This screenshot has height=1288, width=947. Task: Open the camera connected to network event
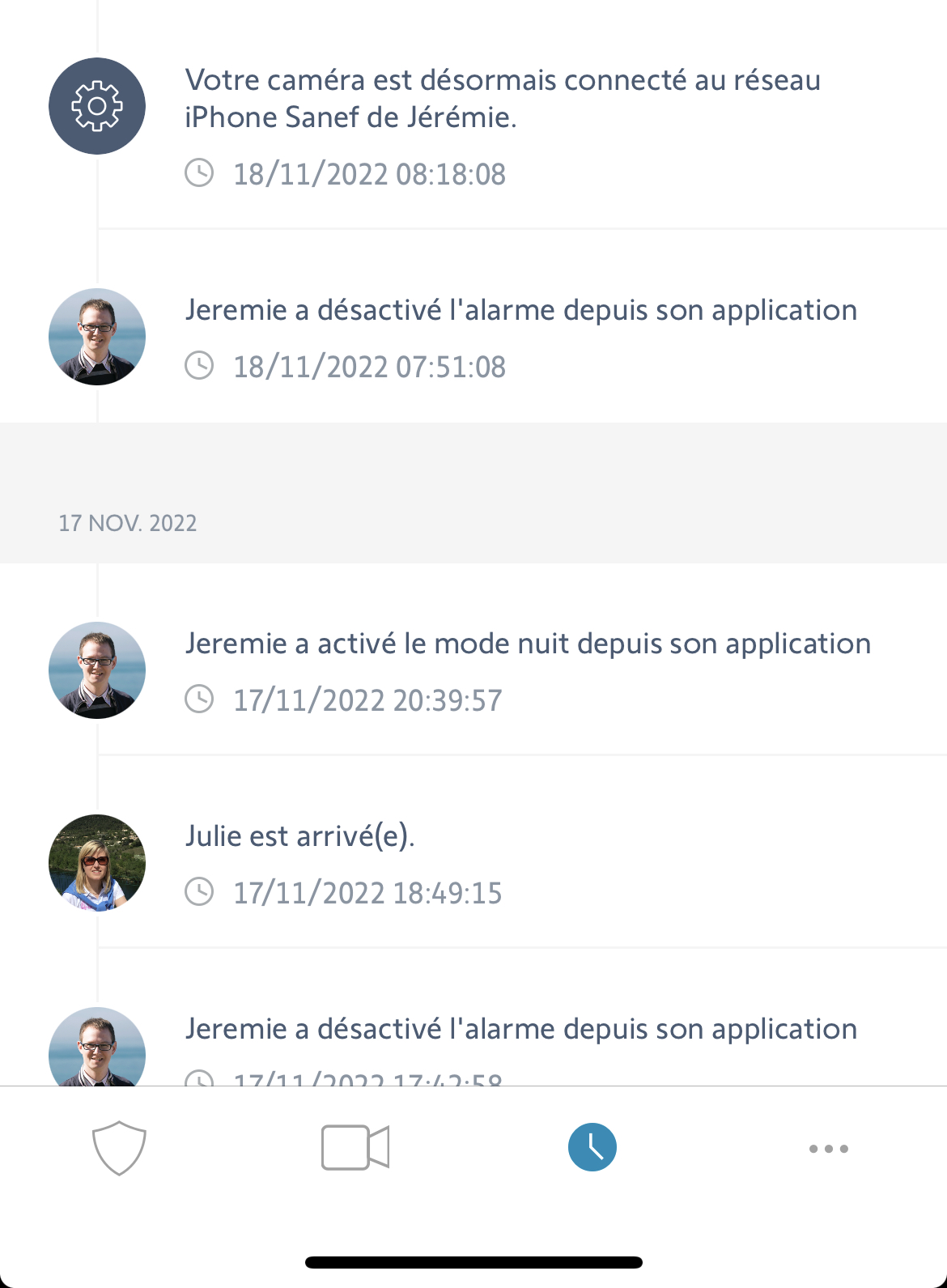point(503,99)
